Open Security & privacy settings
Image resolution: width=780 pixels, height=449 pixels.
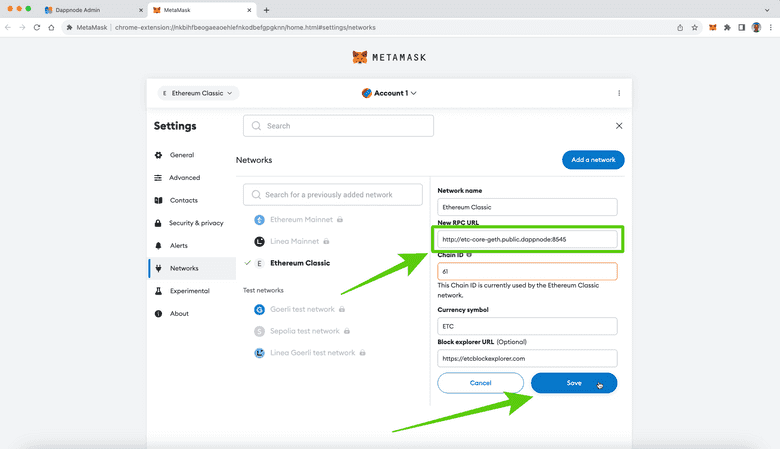point(196,223)
